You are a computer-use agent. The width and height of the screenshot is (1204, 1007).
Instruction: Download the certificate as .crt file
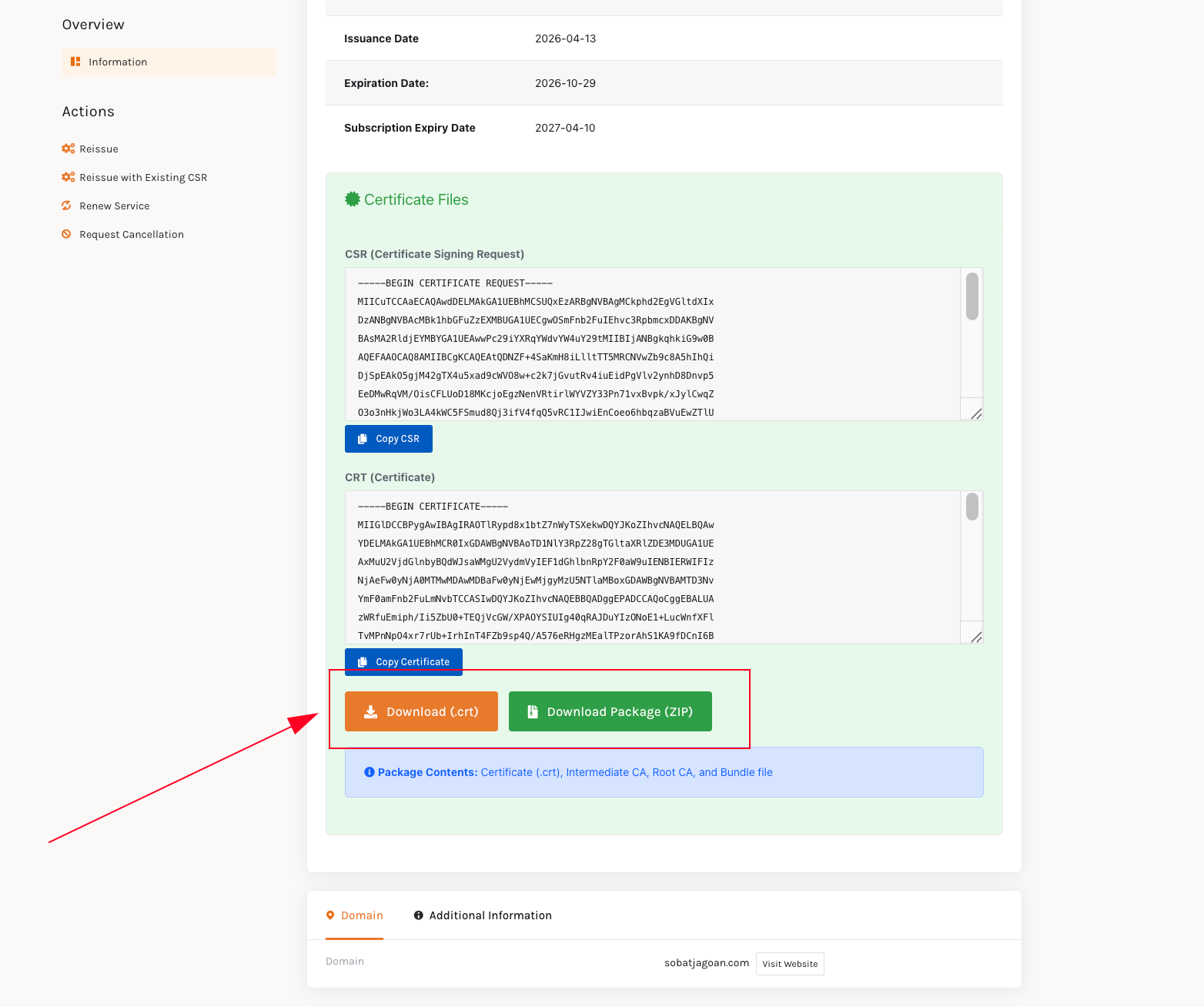tap(421, 711)
